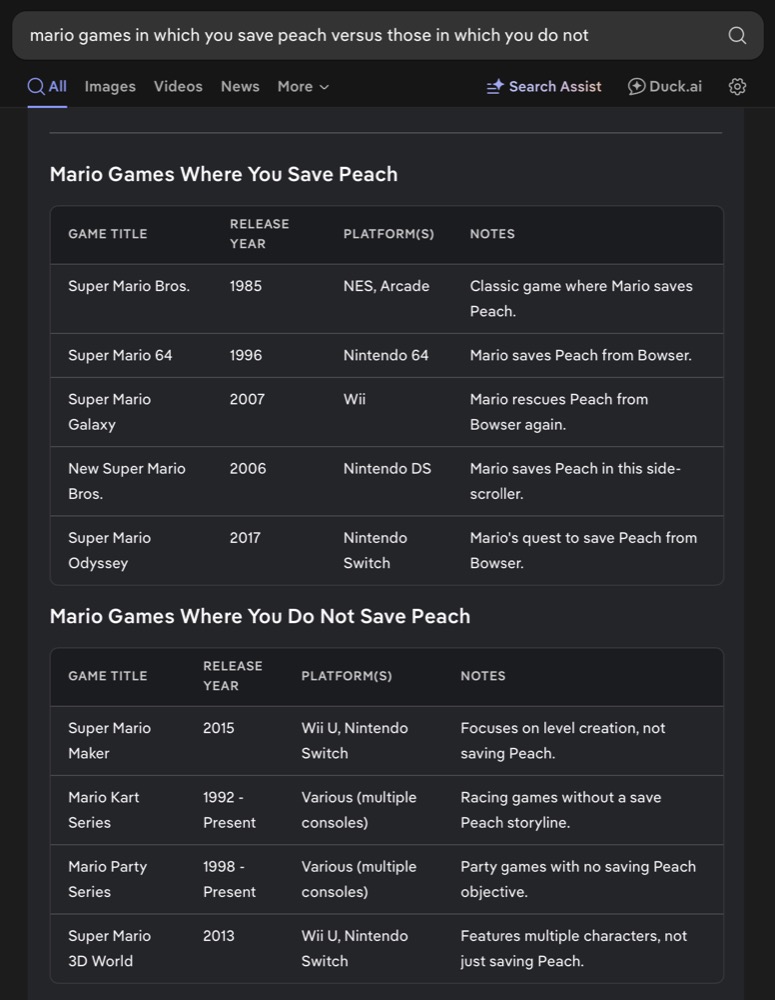This screenshot has height=1000, width=775.
Task: Click the Super Mario Bros. row title
Action: click(x=129, y=286)
